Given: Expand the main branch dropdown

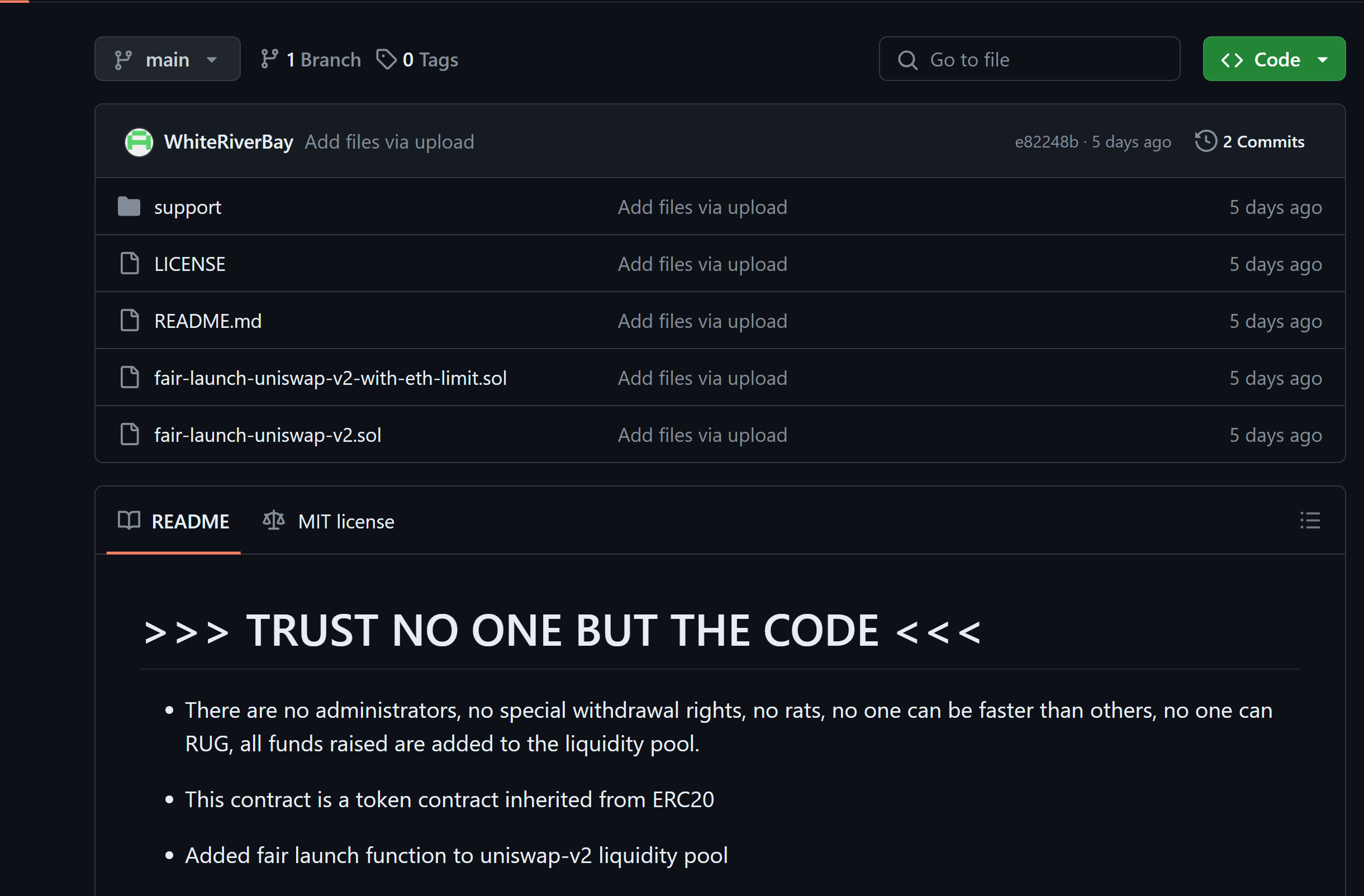Looking at the screenshot, I should click(167, 59).
